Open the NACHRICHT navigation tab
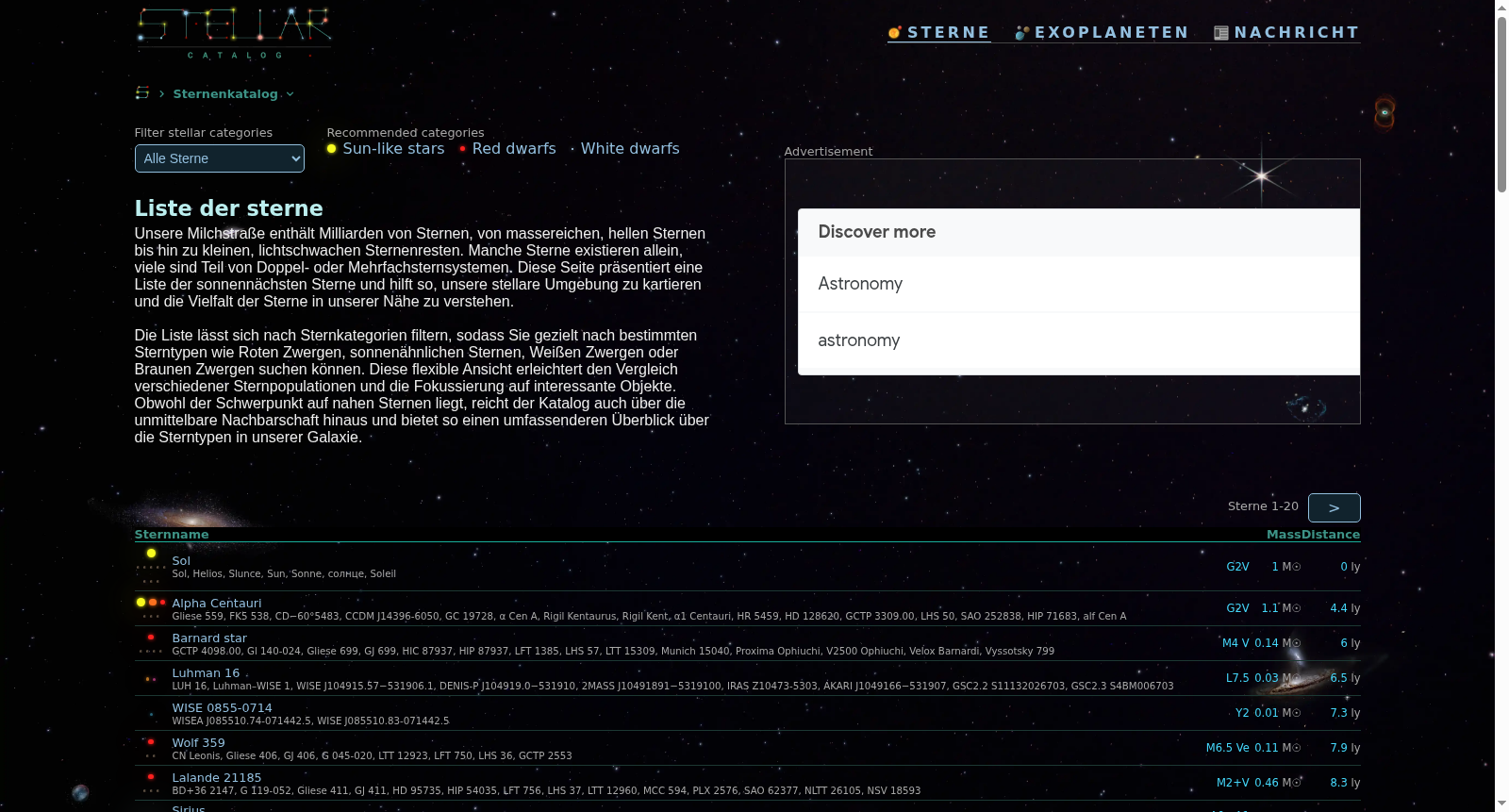This screenshot has width=1509, height=812. tap(1286, 33)
